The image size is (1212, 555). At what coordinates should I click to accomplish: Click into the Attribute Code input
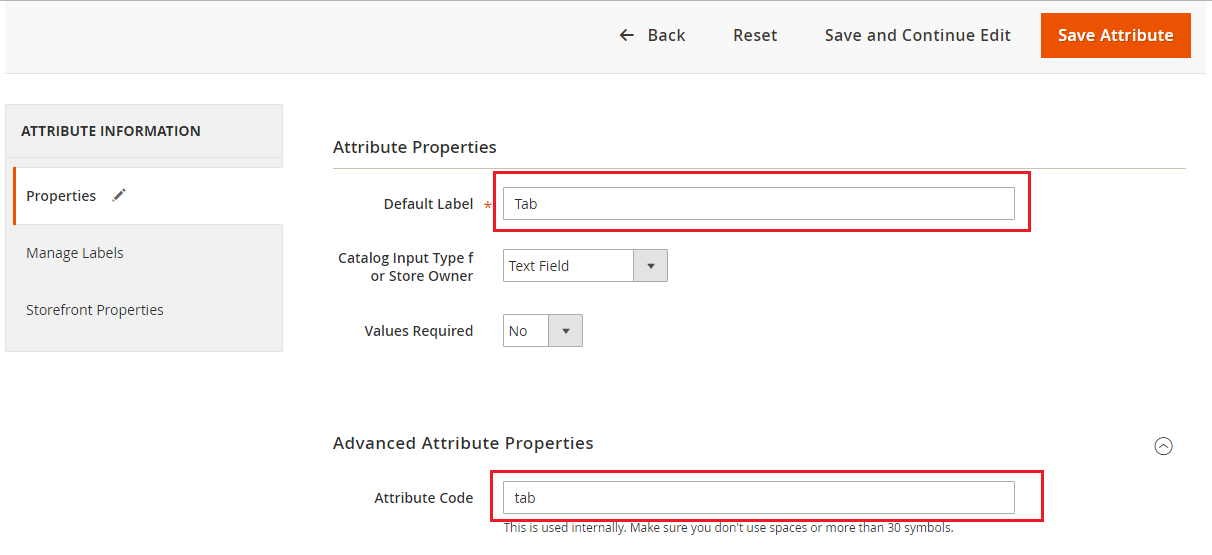tap(758, 498)
